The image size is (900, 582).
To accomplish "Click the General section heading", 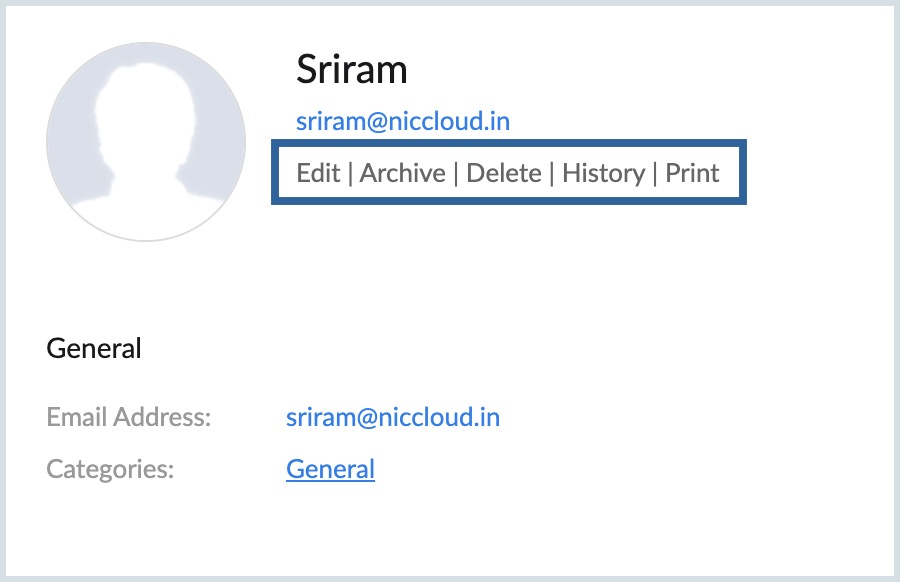I will pos(94,348).
